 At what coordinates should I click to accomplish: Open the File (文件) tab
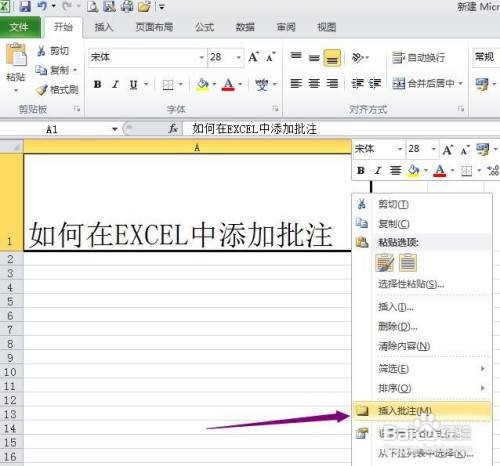click(x=19, y=27)
